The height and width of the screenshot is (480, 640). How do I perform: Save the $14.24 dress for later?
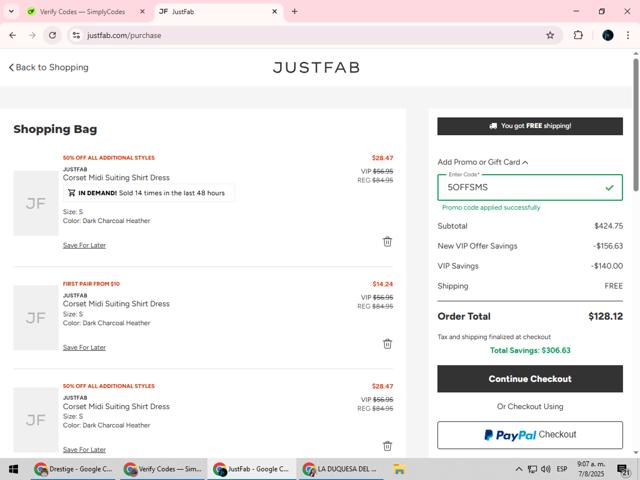point(84,347)
